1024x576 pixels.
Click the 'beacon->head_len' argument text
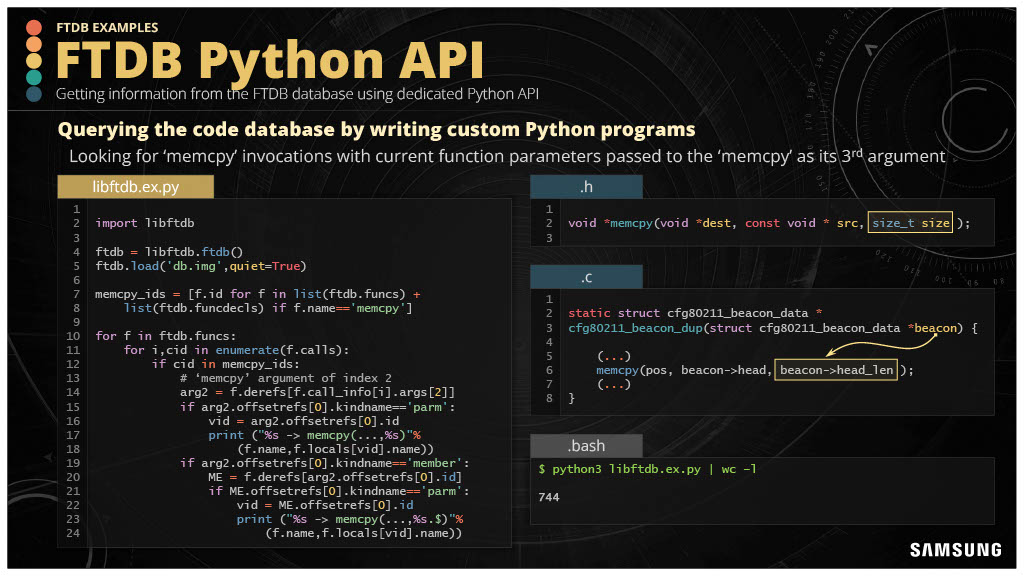click(x=836, y=370)
